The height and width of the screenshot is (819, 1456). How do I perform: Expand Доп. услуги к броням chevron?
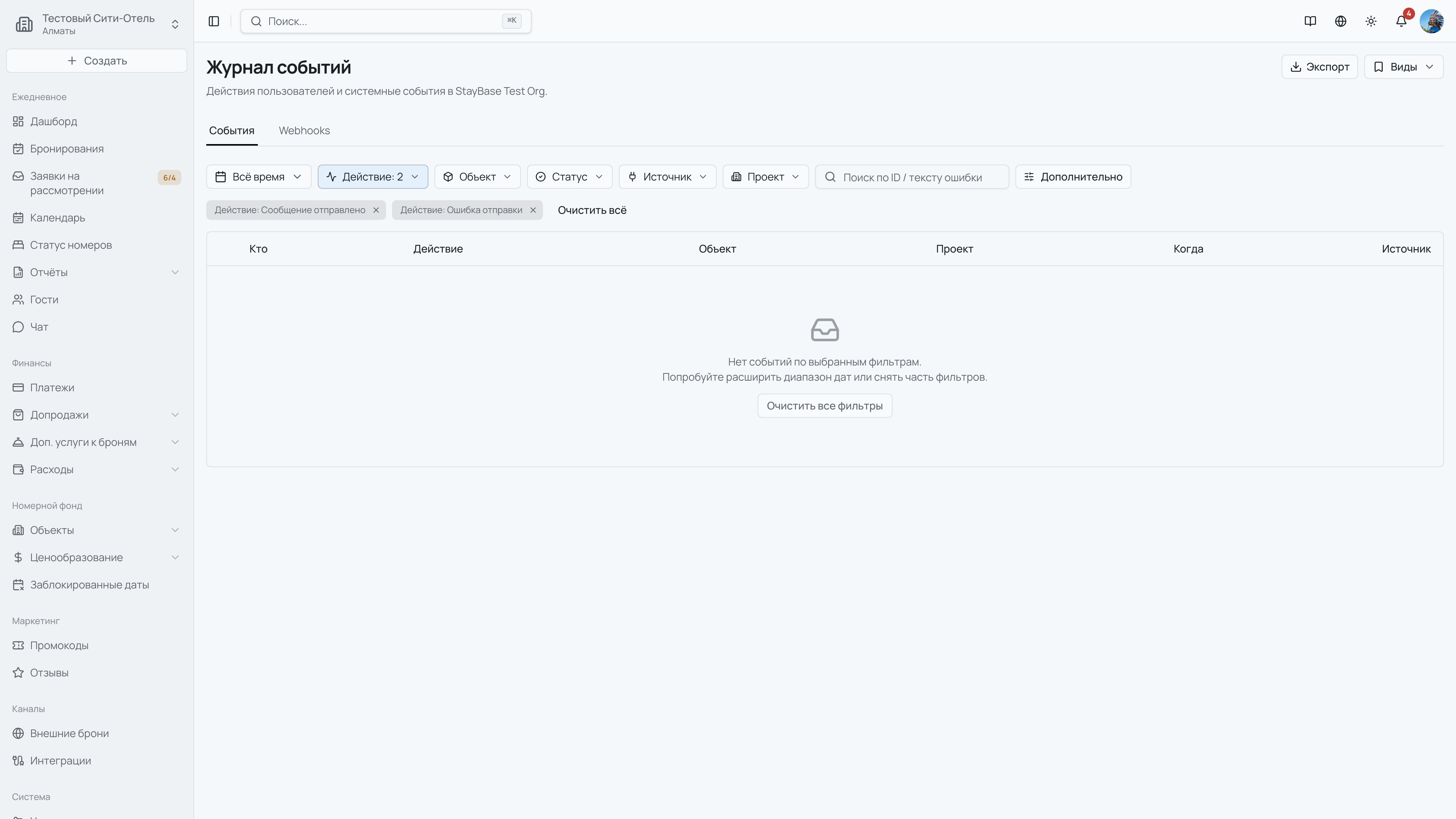click(175, 442)
